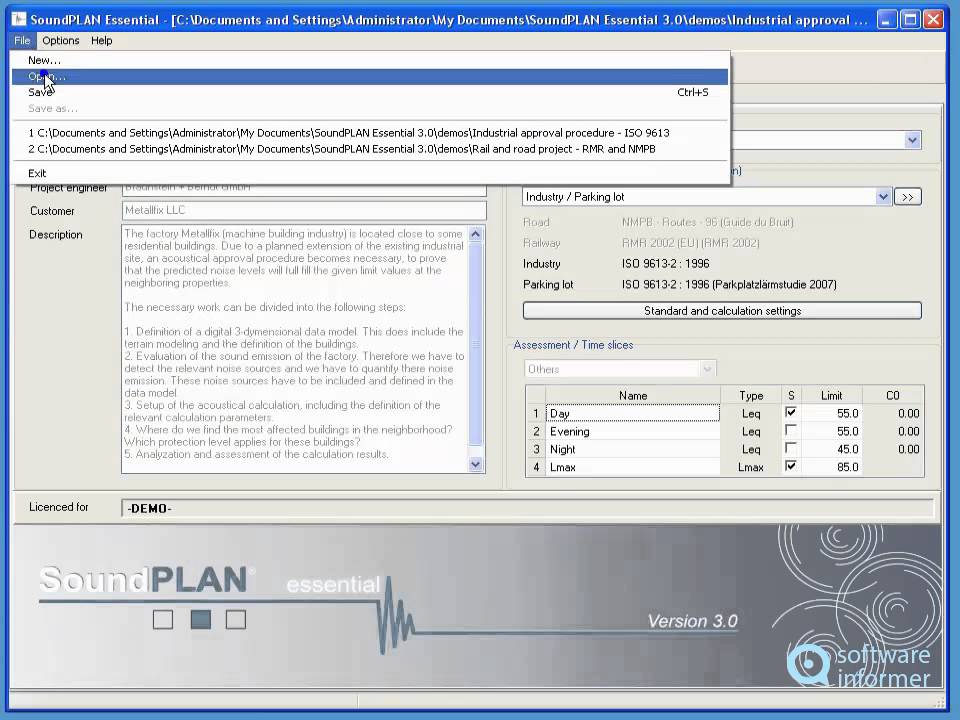
Task: Click the Day limit value 55.0
Action: [x=831, y=413]
